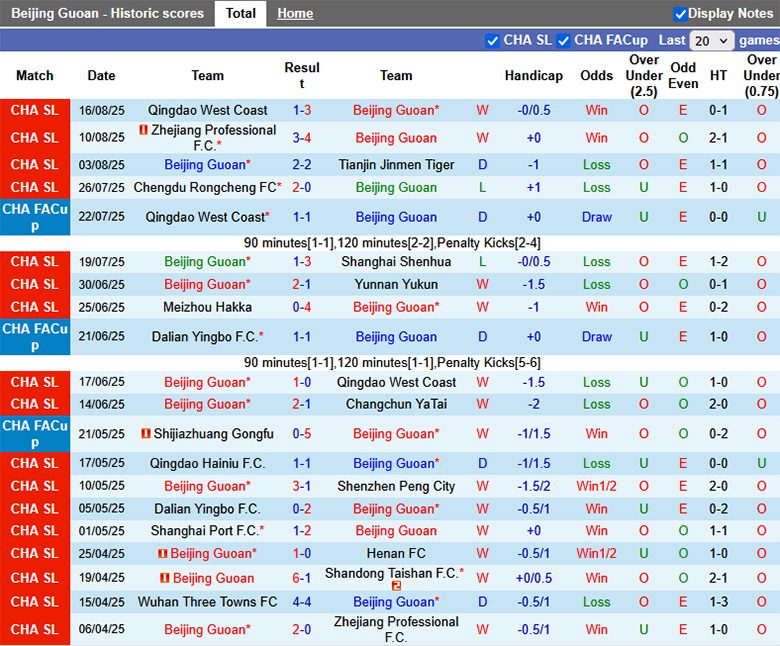Image resolution: width=780 pixels, height=646 pixels.
Task: Click the Odds column header
Action: click(596, 76)
